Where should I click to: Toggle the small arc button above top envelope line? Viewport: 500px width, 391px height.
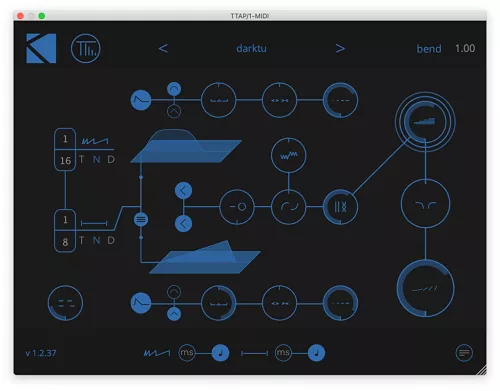click(174, 89)
